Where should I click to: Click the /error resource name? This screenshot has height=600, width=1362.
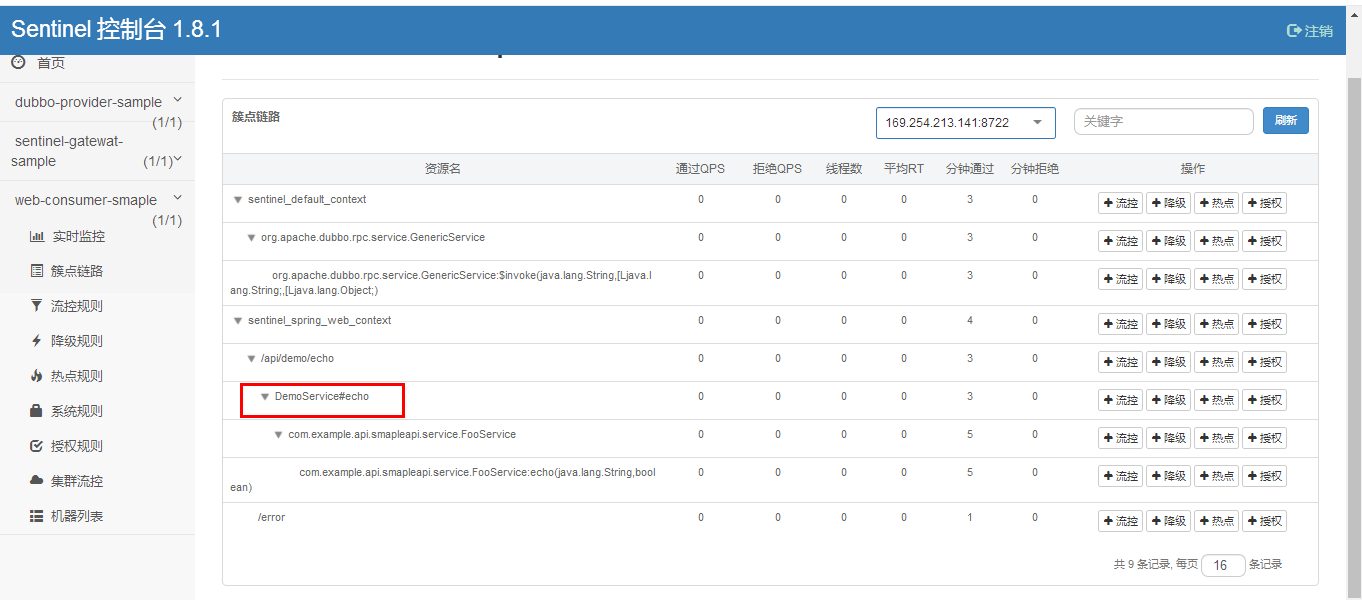[271, 518]
